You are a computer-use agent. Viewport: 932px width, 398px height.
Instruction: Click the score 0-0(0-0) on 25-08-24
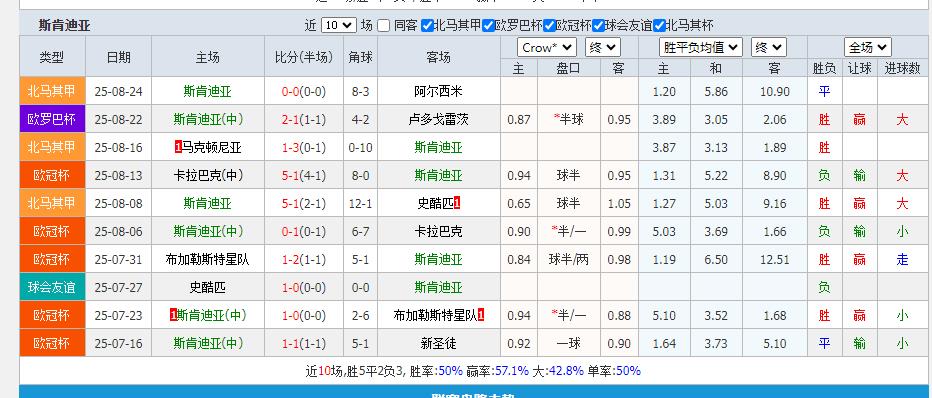click(304, 91)
